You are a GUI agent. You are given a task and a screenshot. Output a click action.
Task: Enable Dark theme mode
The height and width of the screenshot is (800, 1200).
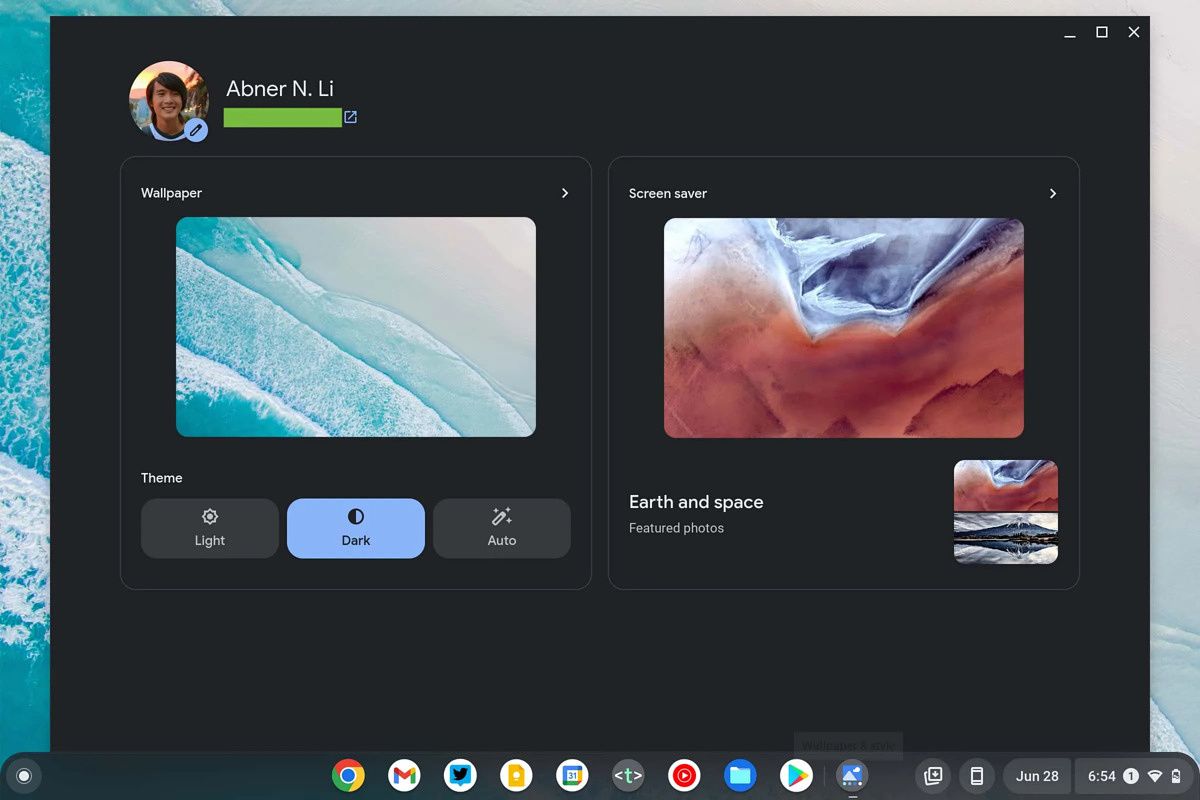point(355,528)
